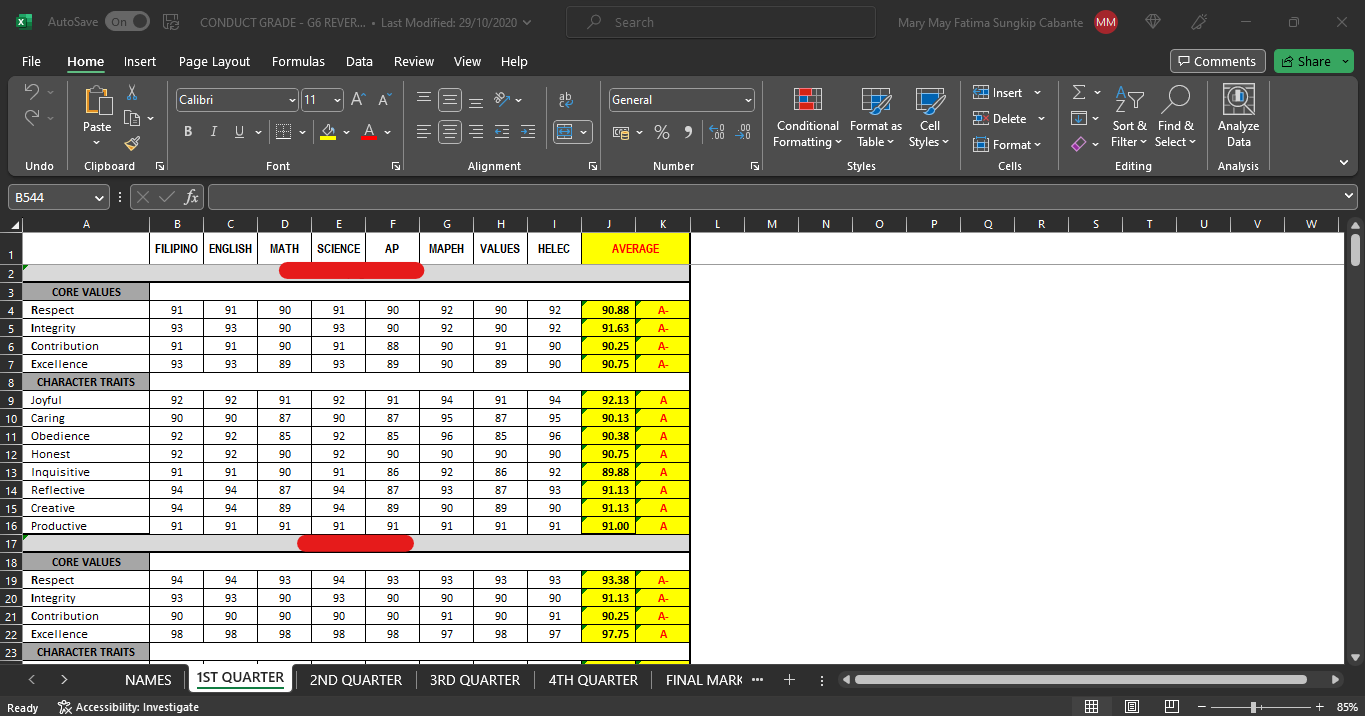Image resolution: width=1365 pixels, height=716 pixels.
Task: Switch to 2ND QUARTER sheet tab
Action: [x=355, y=680]
